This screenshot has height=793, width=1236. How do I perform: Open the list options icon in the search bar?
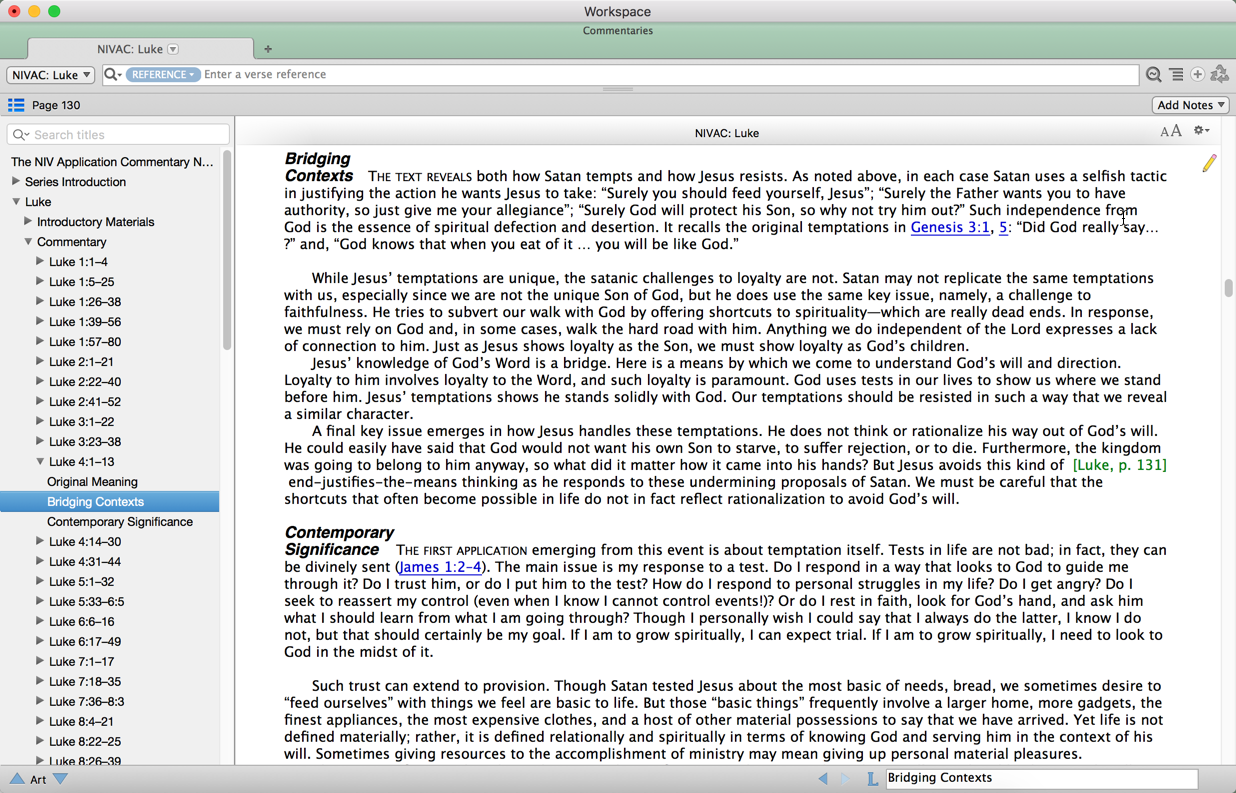point(1176,75)
